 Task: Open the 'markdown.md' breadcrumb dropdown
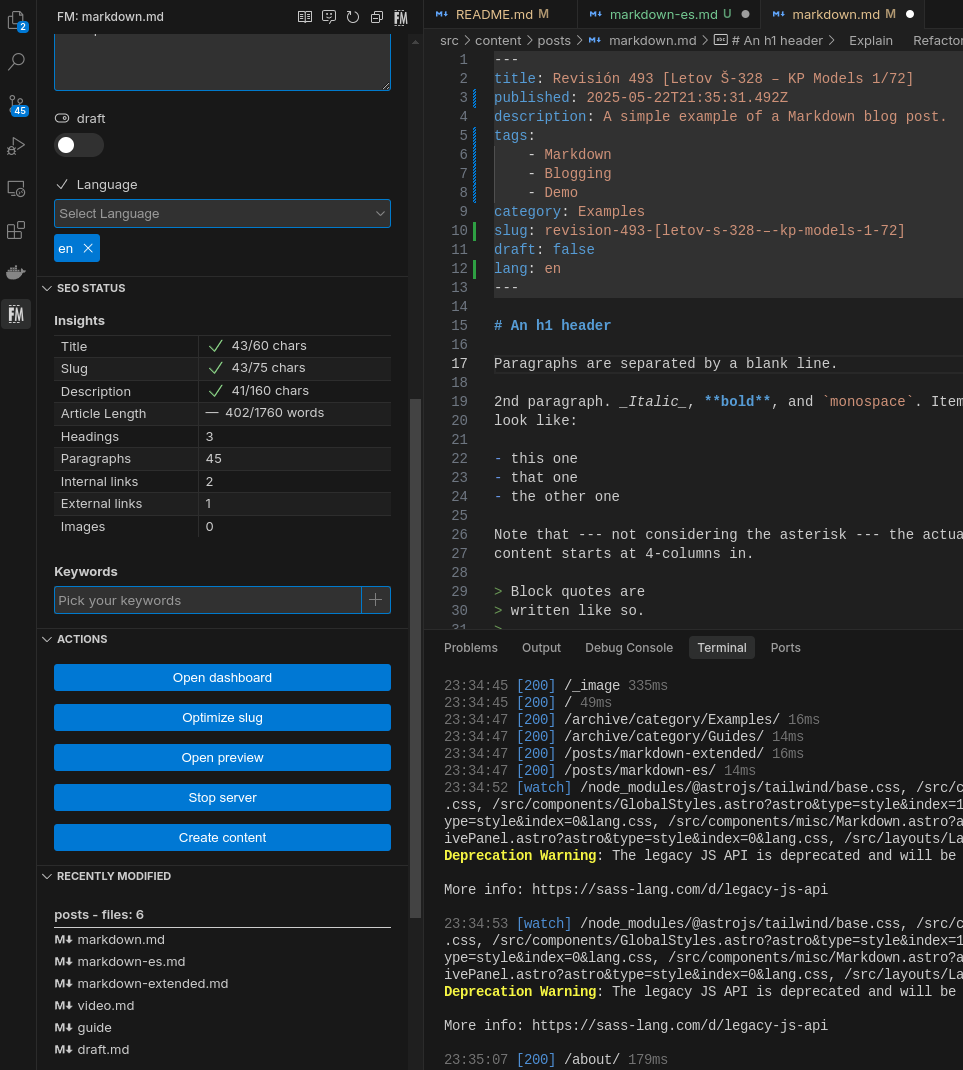pos(642,41)
